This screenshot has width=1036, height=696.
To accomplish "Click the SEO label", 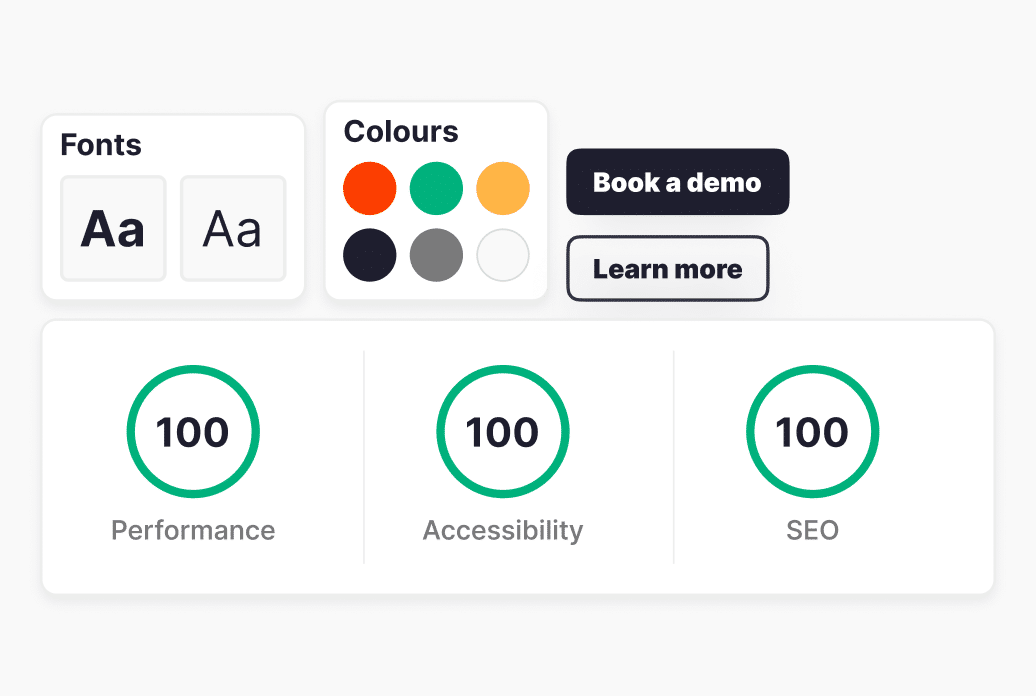I will pos(813,531).
